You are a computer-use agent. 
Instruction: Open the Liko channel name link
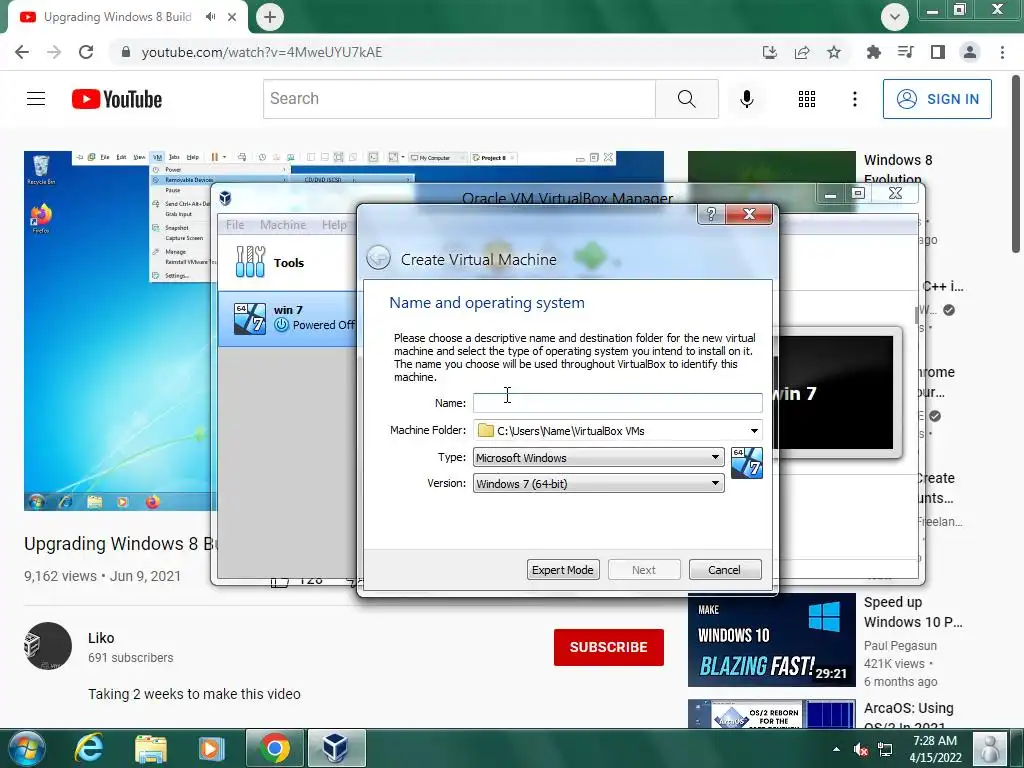pyautogui.click(x=101, y=638)
